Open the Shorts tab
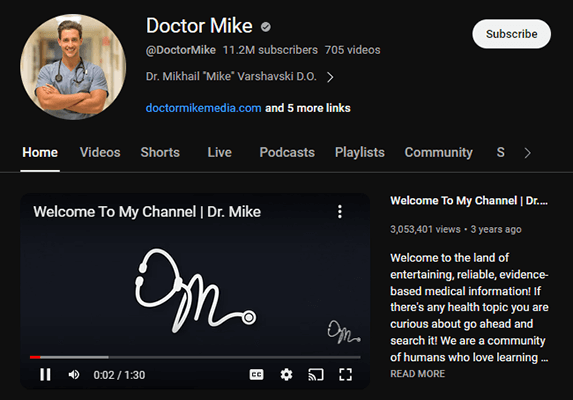Image resolution: width=573 pixels, height=400 pixels. point(160,152)
